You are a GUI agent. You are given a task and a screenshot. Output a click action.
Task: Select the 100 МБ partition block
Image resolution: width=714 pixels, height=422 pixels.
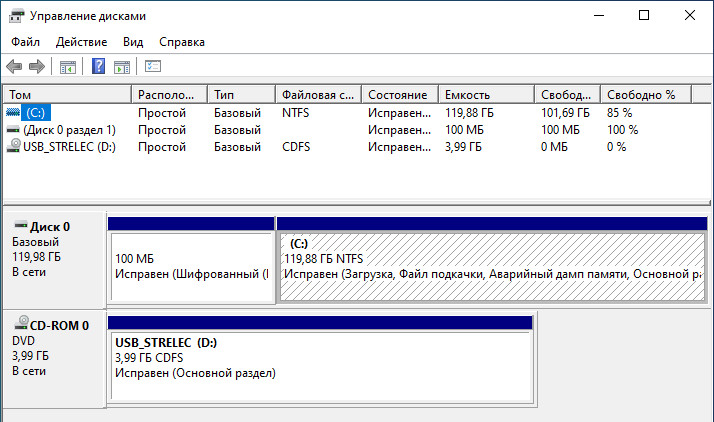point(191,267)
